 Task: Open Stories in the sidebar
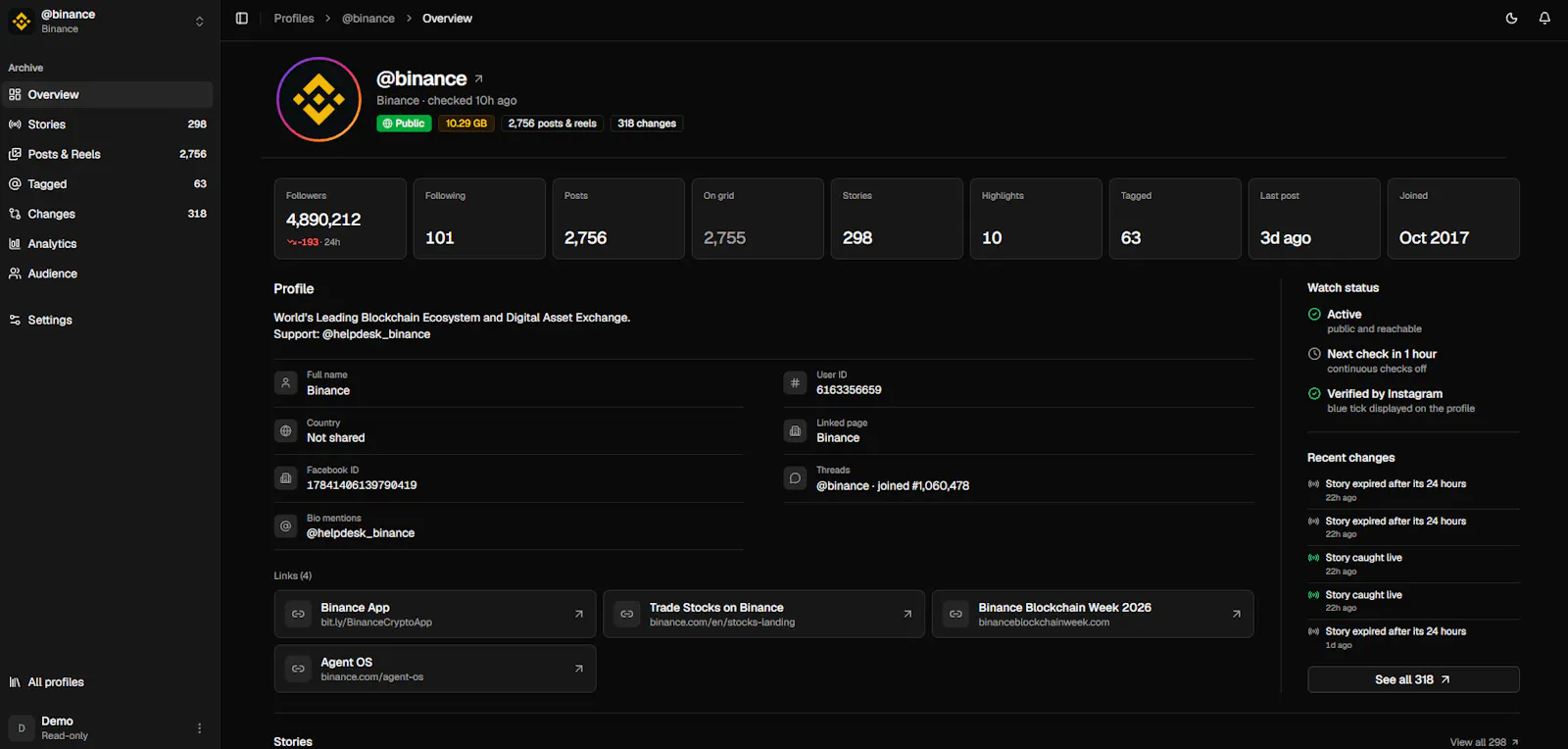[108, 125]
